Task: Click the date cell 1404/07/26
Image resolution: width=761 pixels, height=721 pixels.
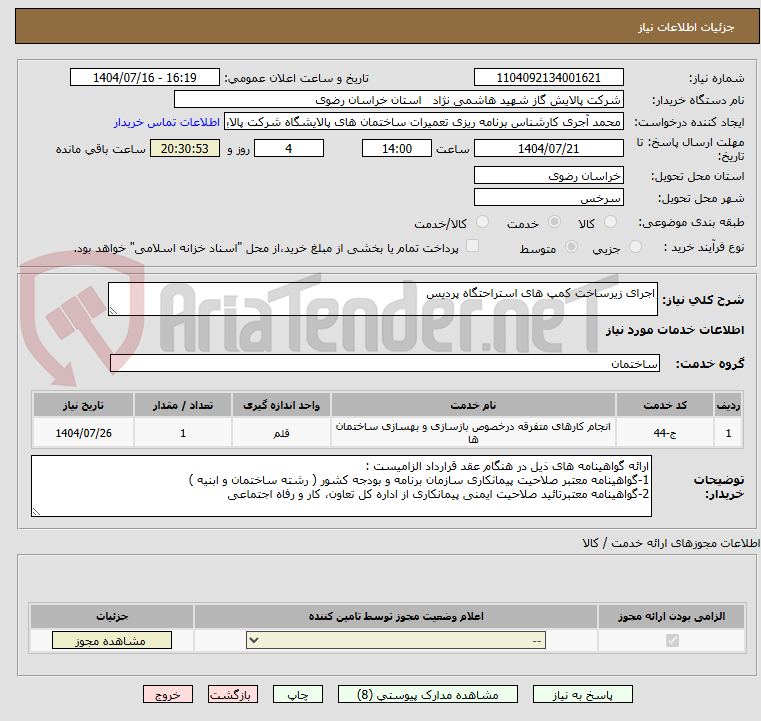Action: [x=83, y=432]
